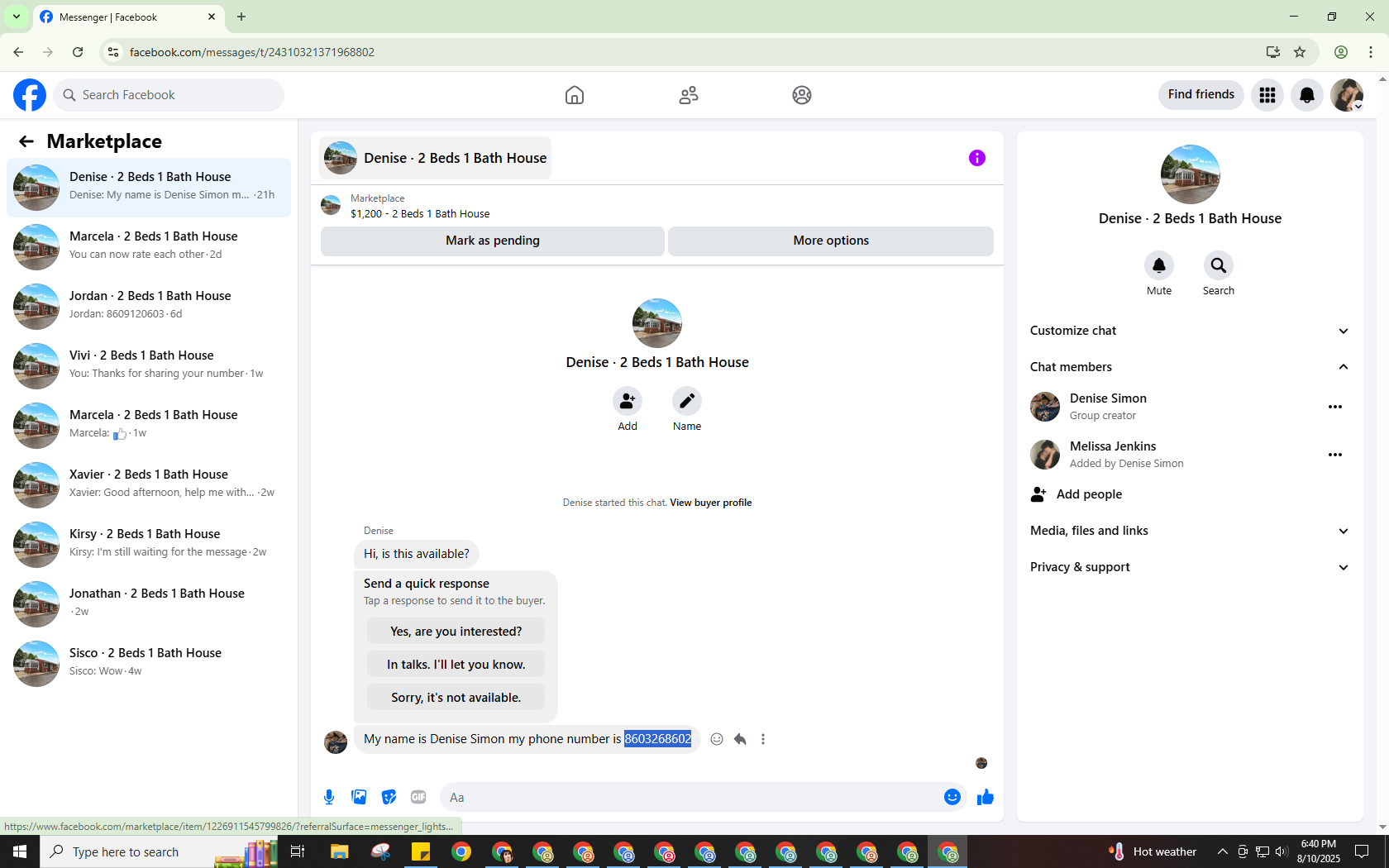
Task: Click the Windows taskbar search box
Action: click(159, 851)
